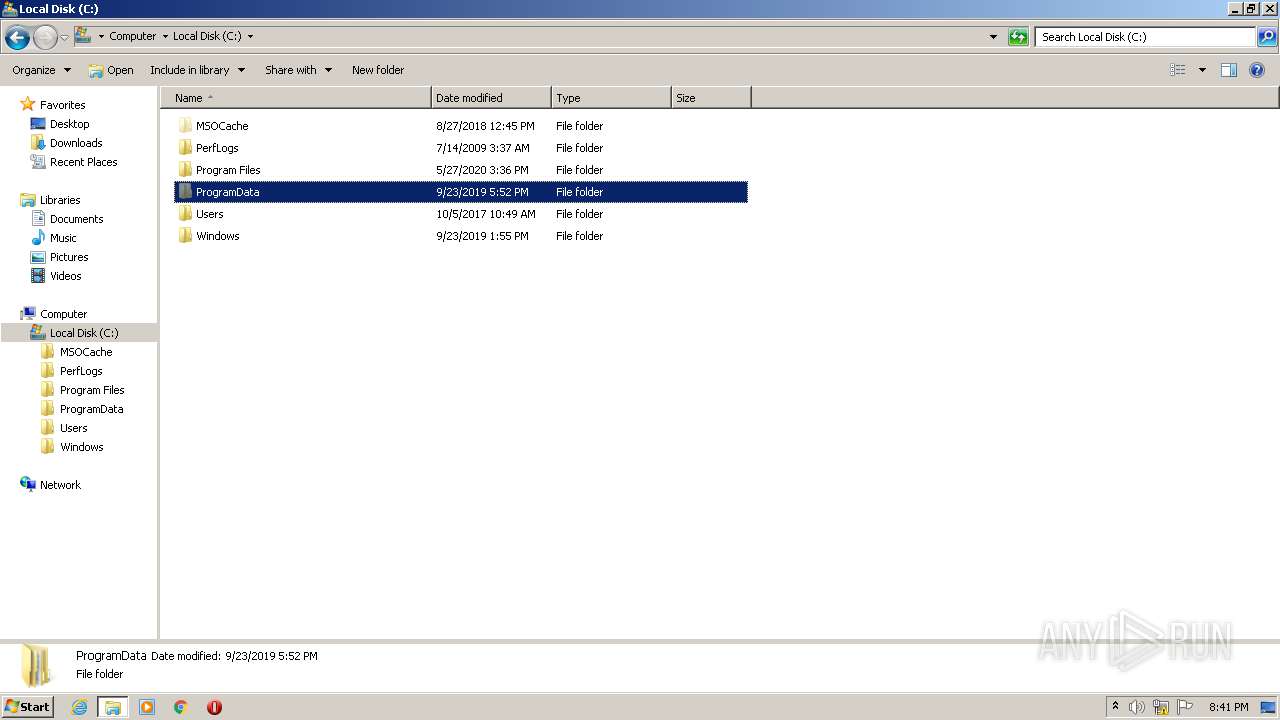Select Libraries in the navigation pane
The width and height of the screenshot is (1280, 720).
(x=60, y=200)
